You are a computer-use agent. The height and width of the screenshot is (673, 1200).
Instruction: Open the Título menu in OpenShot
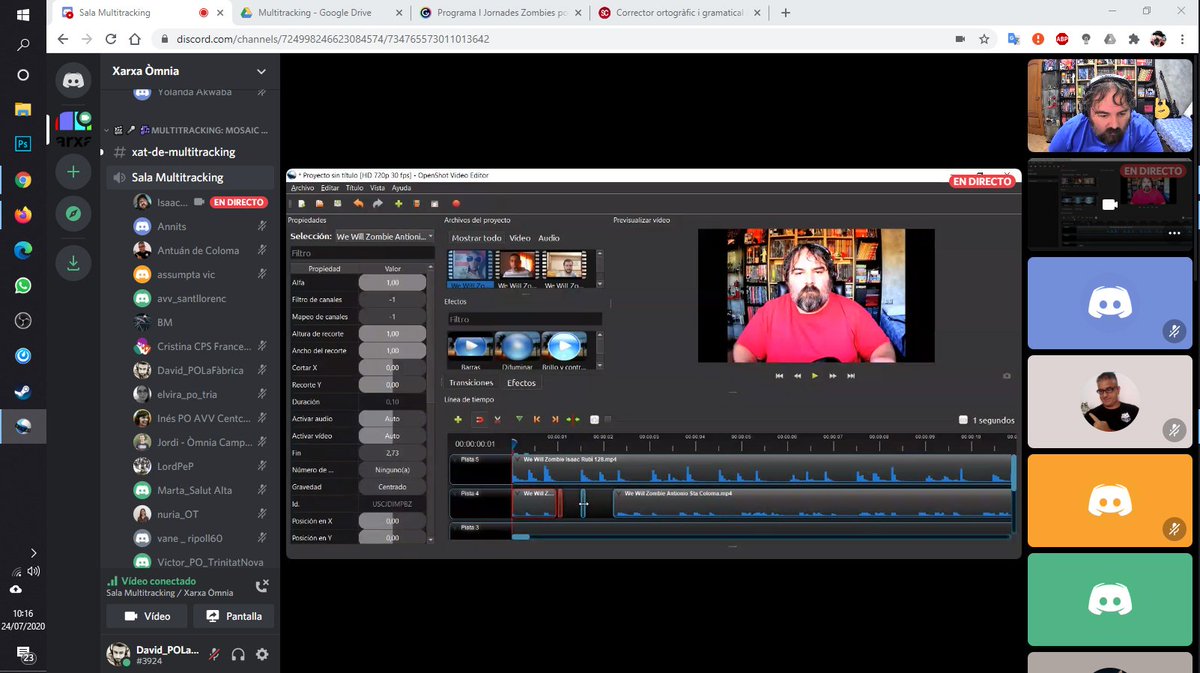tap(354, 188)
